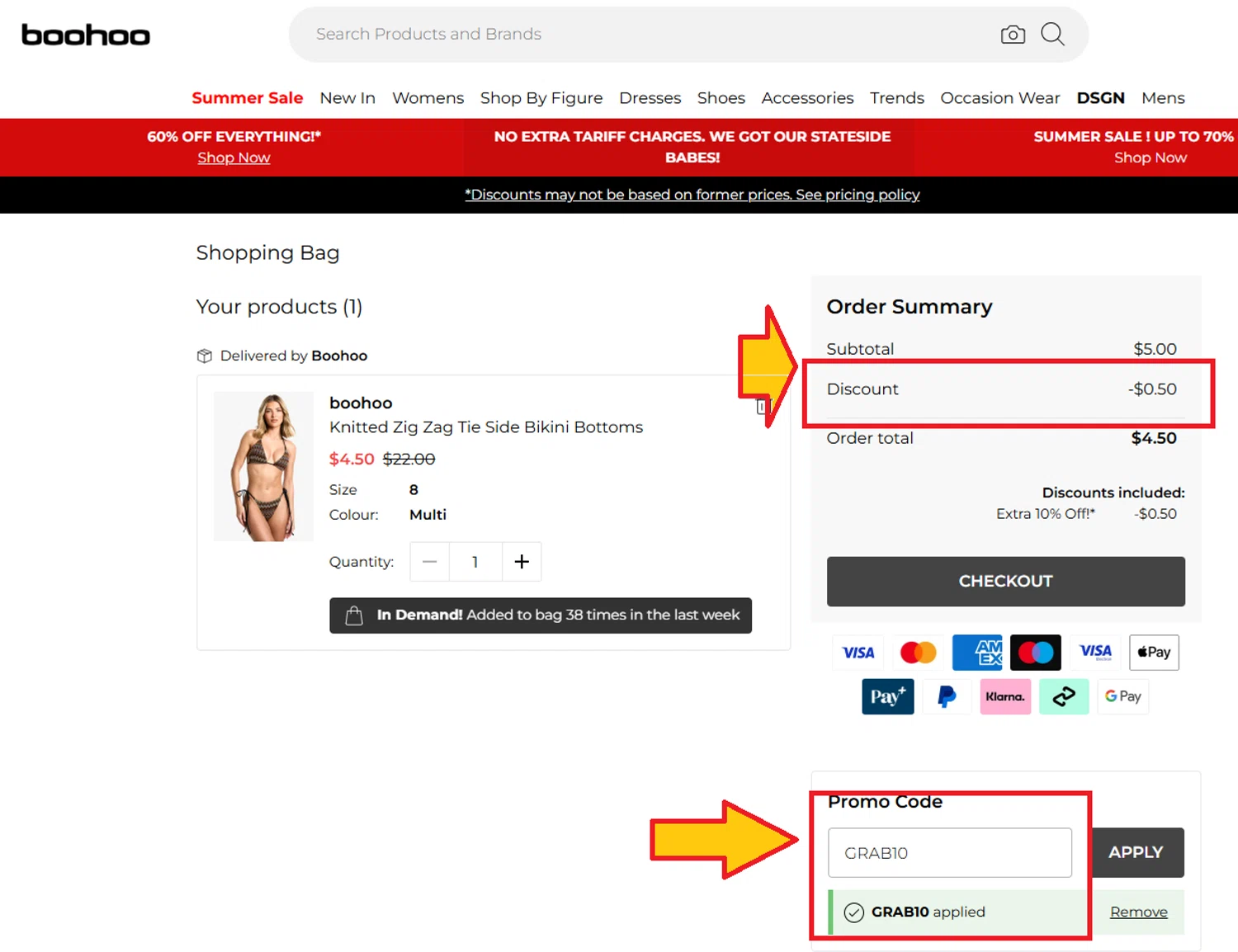The image size is (1238, 952).
Task: Click the PayPal payment icon
Action: tap(947, 697)
